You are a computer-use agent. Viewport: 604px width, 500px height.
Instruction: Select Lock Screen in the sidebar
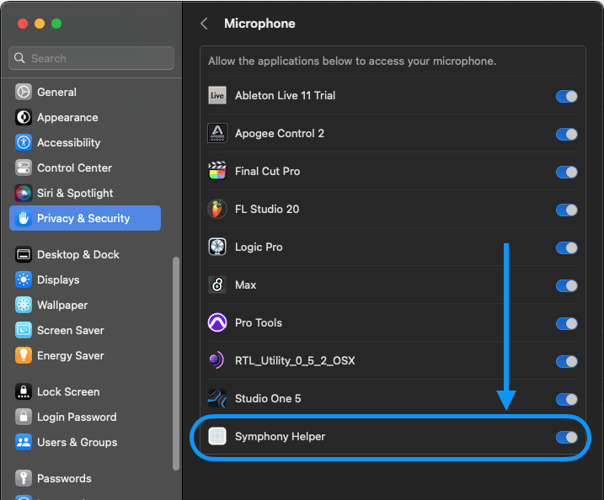click(85, 392)
